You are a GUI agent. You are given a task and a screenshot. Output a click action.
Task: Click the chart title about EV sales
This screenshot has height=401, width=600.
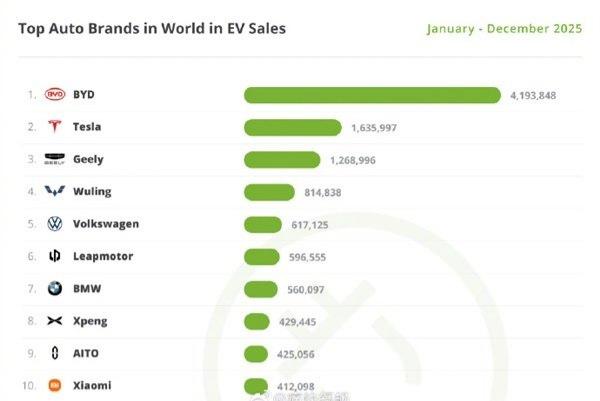(x=152, y=28)
